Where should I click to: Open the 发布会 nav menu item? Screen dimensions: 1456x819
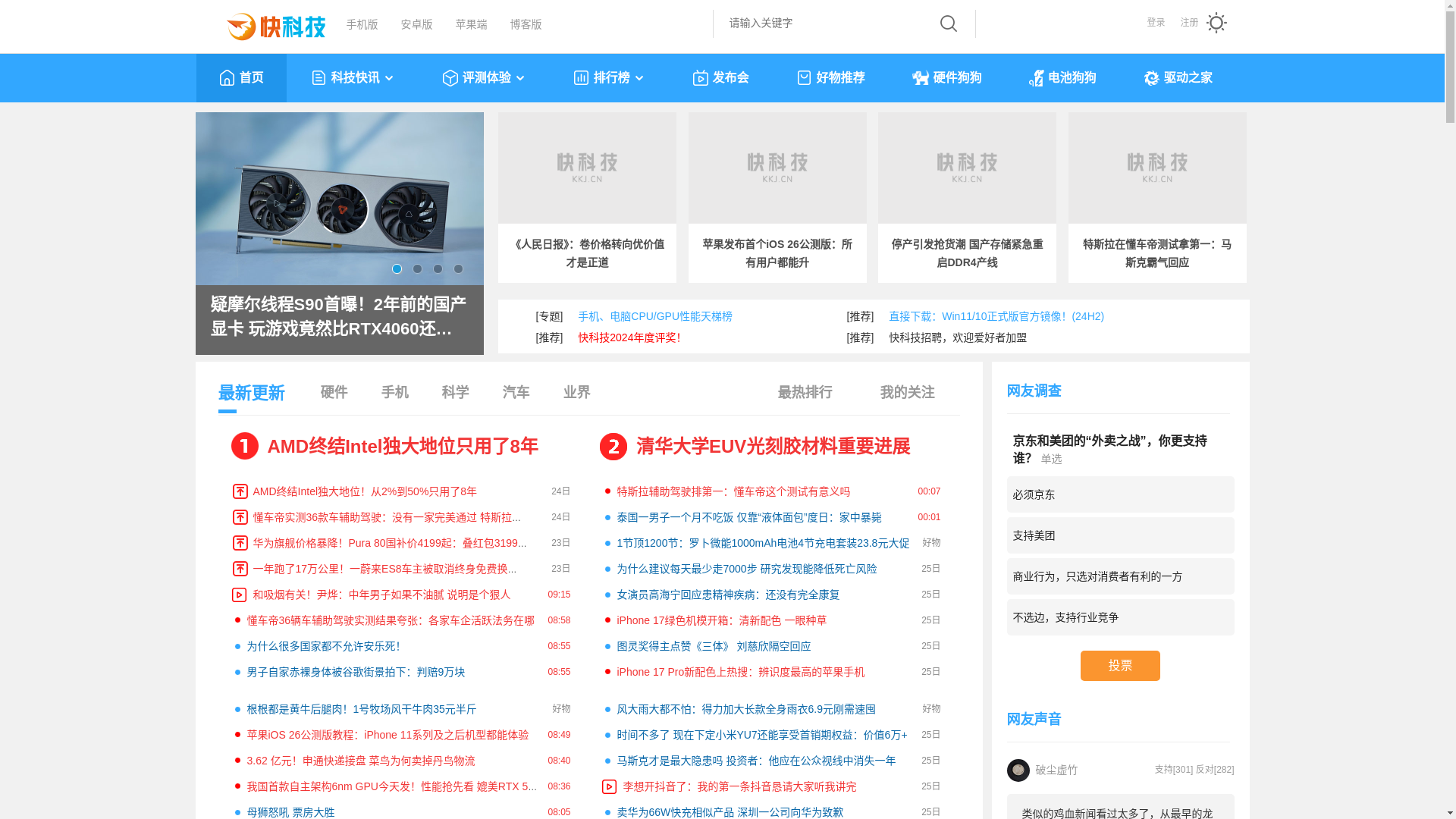[x=720, y=78]
